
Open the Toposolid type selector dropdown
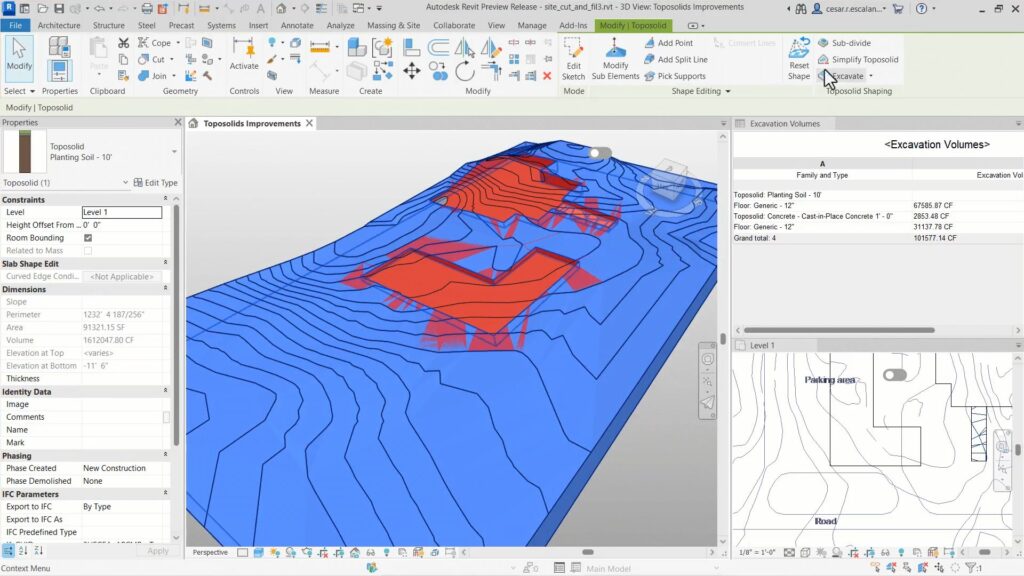click(175, 152)
